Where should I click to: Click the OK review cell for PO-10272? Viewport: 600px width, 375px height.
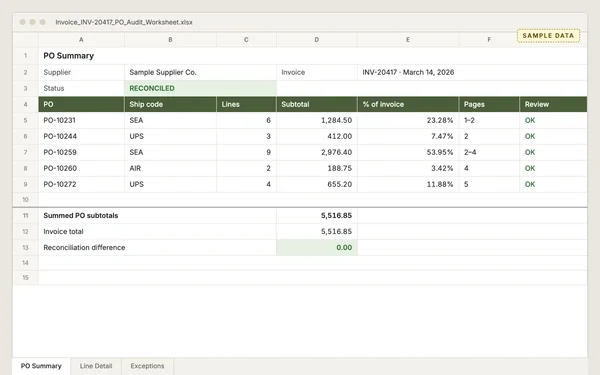553,184
